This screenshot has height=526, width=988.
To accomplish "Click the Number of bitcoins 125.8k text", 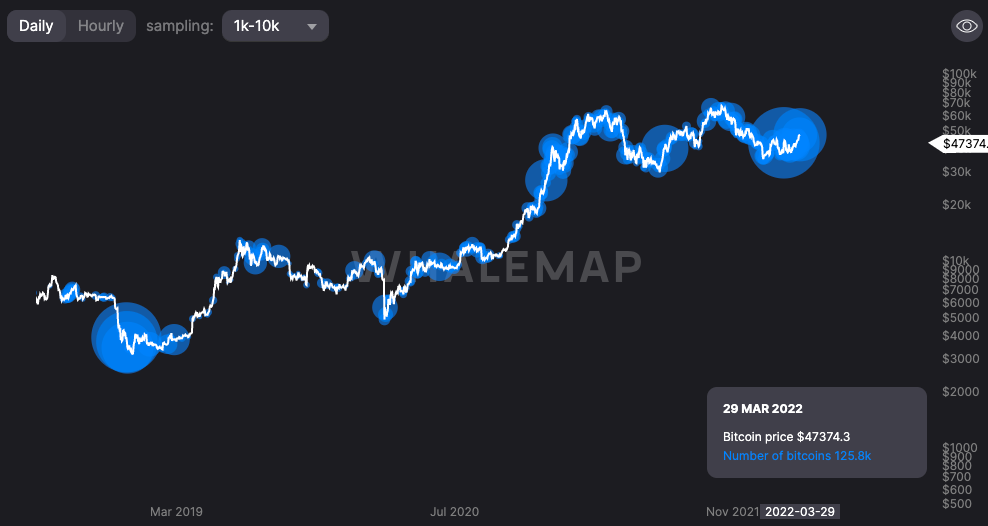I will (796, 456).
